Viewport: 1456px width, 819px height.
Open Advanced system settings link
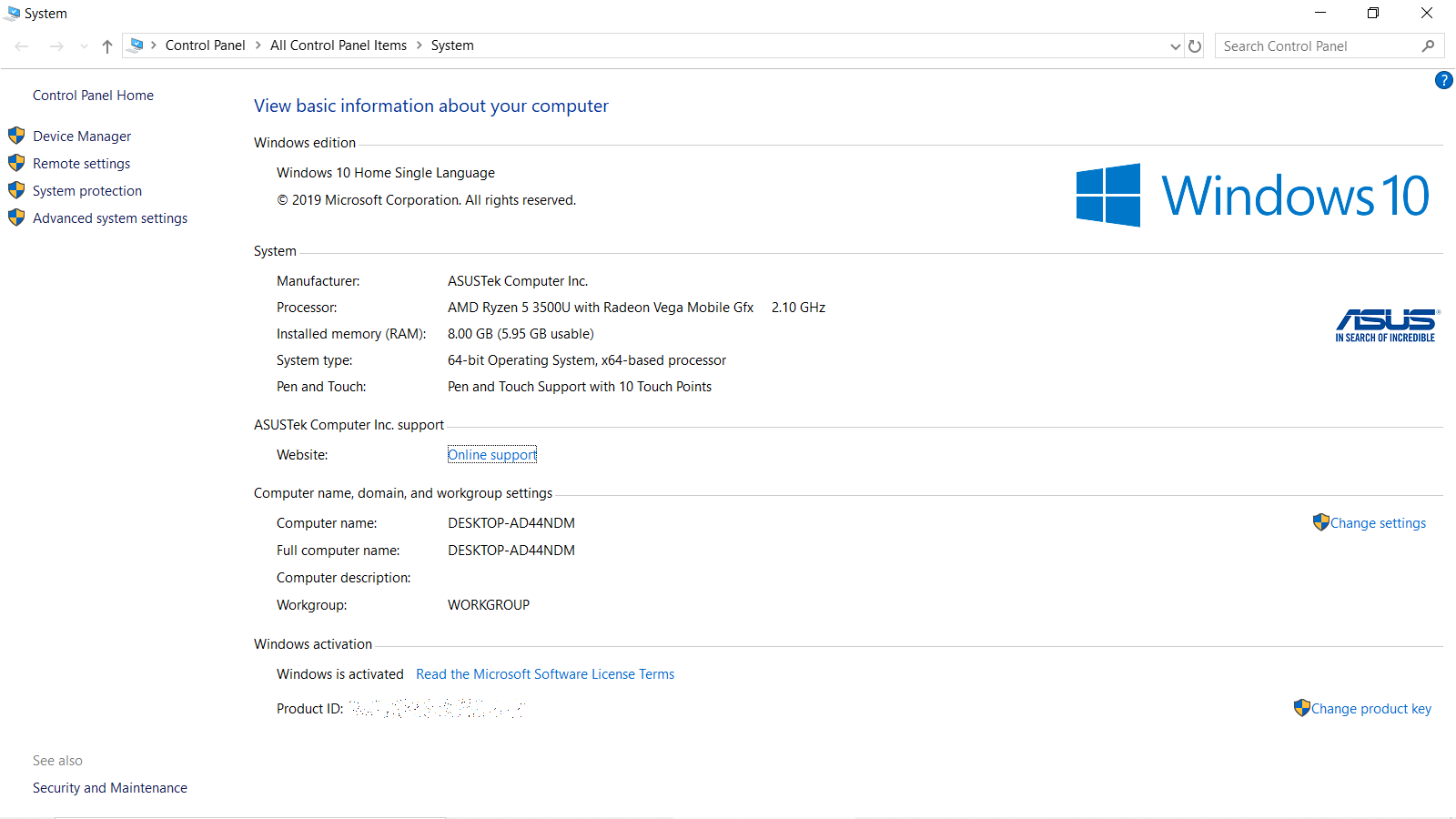[x=110, y=218]
